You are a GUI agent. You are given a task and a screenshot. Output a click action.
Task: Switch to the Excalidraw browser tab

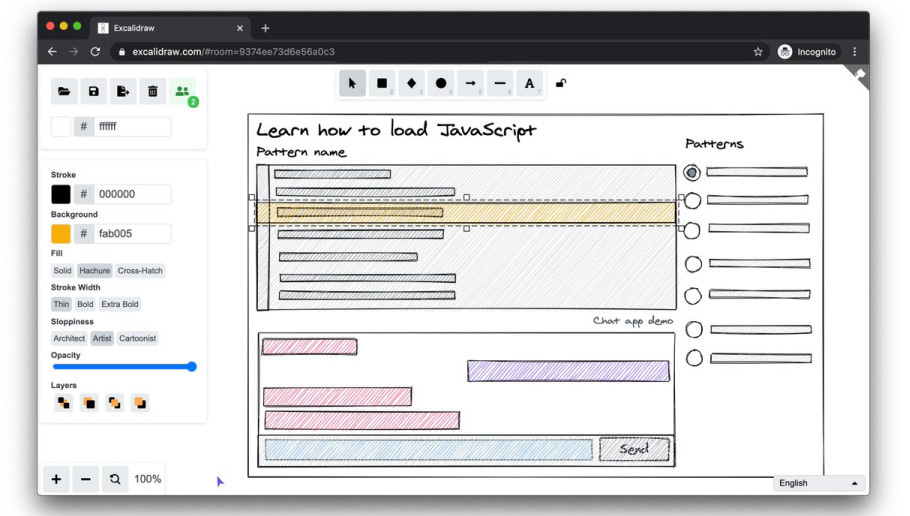(171, 28)
